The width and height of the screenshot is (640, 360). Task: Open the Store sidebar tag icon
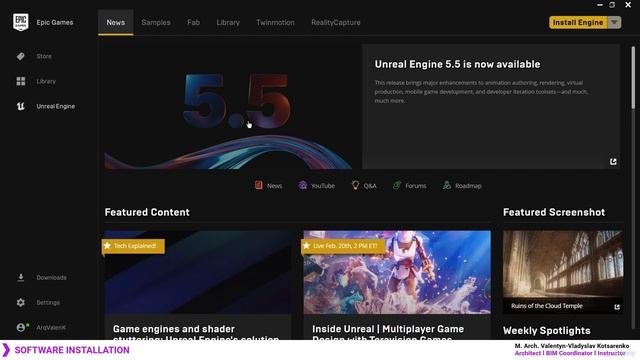click(x=21, y=56)
